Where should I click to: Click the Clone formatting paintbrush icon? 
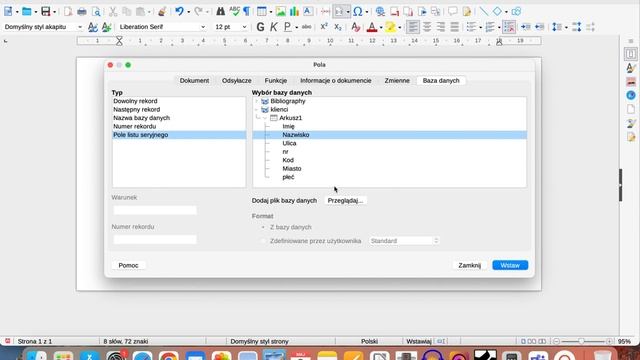(x=162, y=11)
